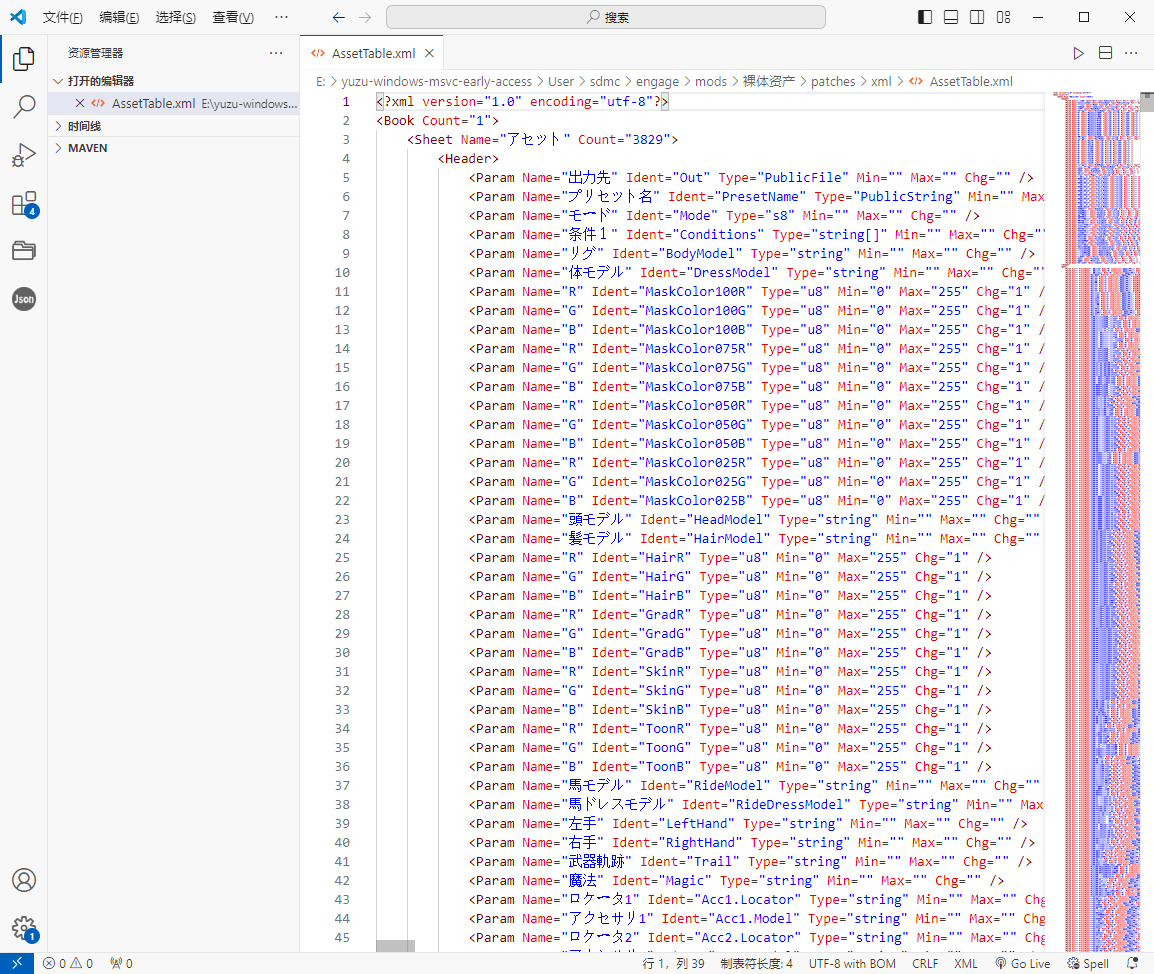Click breadcrumb sdmc folder
The width and height of the screenshot is (1154, 974).
point(605,82)
